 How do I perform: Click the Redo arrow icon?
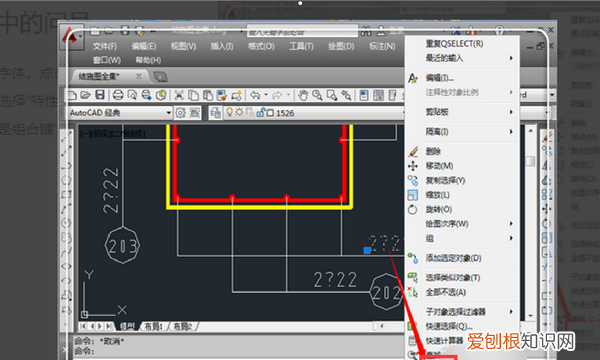click(x=278, y=95)
